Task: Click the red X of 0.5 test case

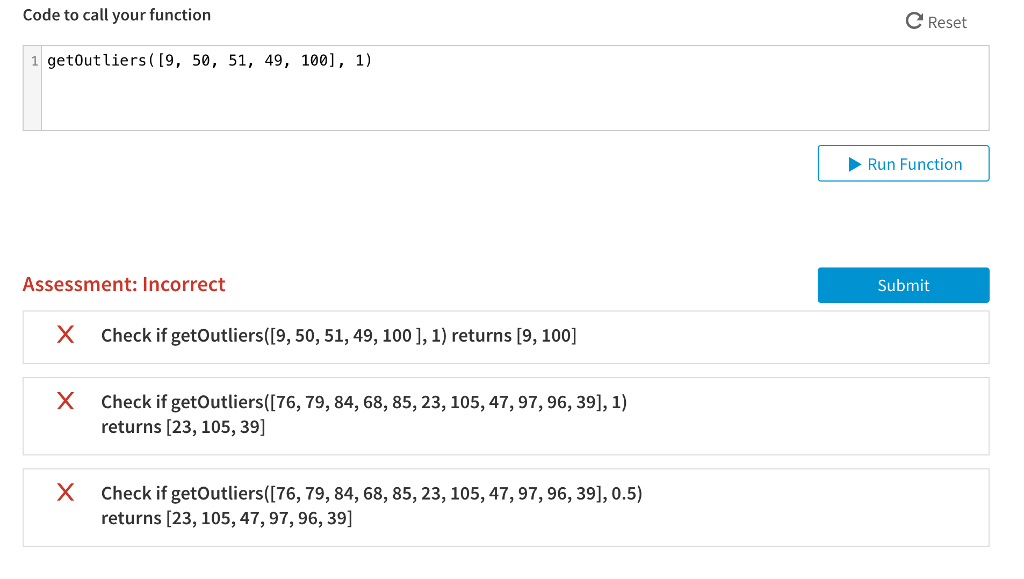Action: (x=65, y=492)
